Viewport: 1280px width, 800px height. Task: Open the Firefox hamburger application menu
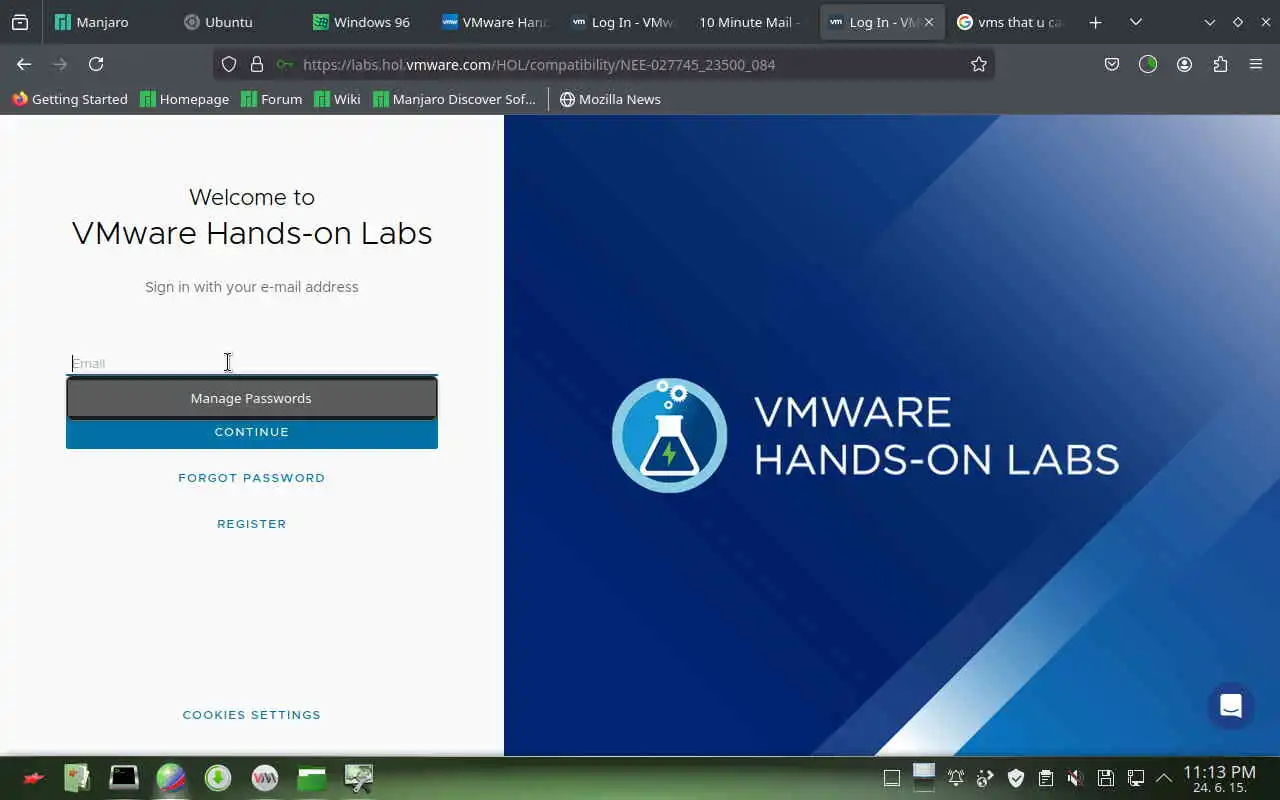coord(1256,64)
